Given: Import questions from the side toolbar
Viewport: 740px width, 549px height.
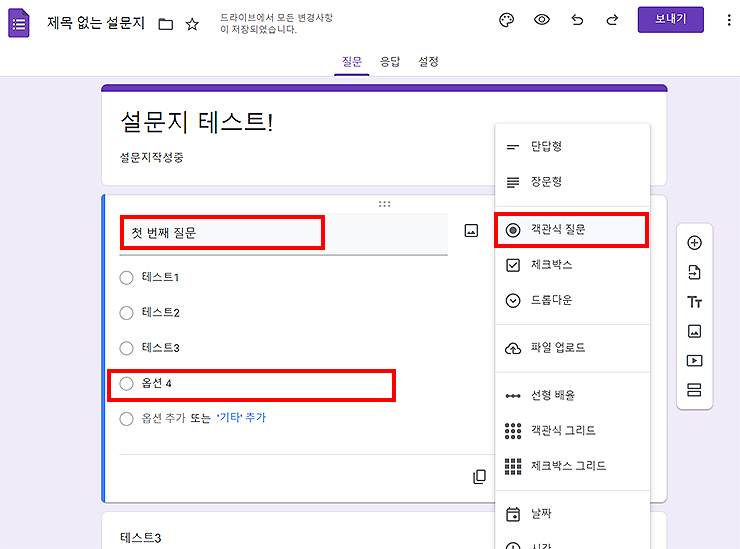Looking at the screenshot, I should pos(694,272).
